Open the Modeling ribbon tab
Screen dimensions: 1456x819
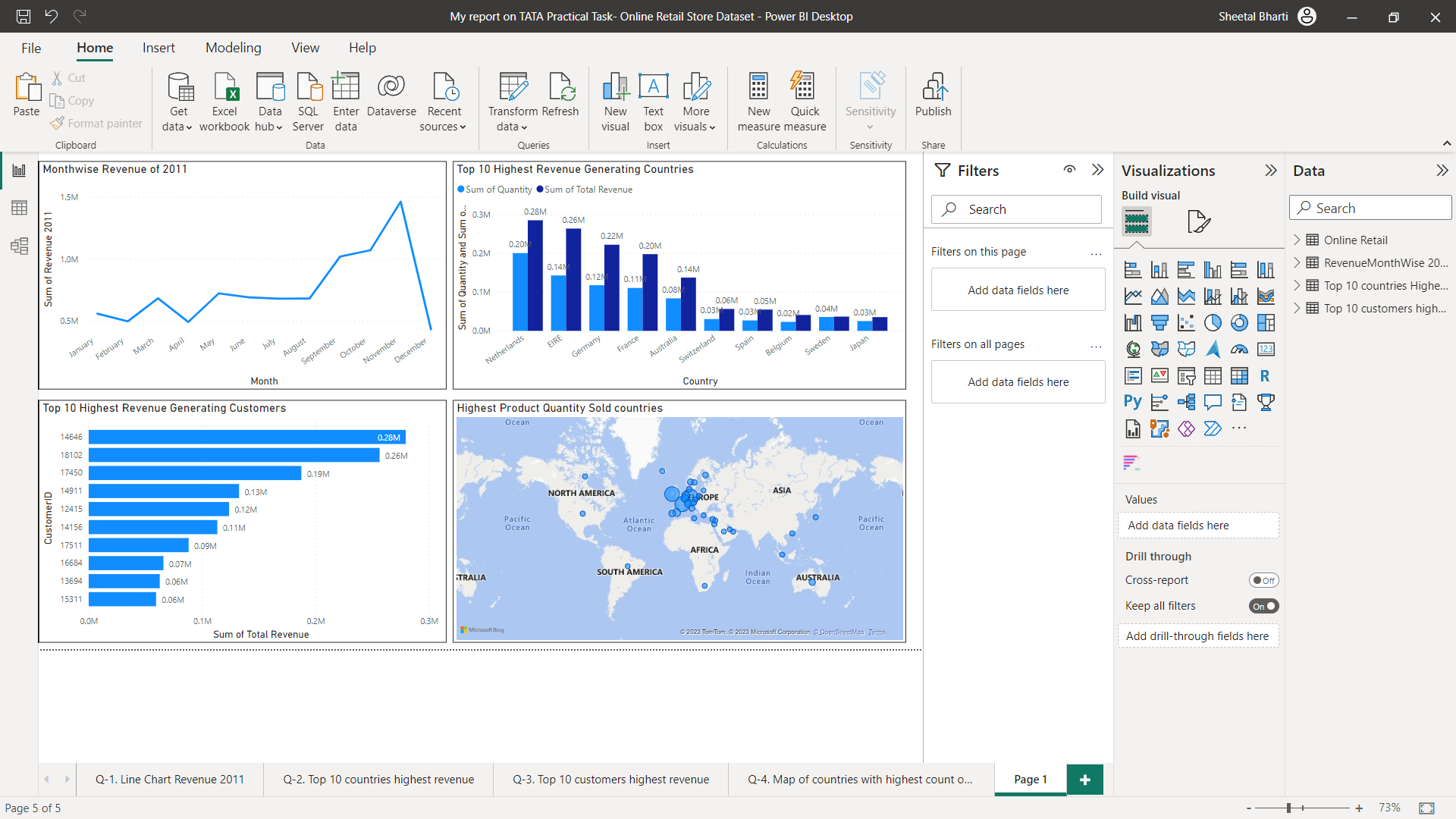(233, 48)
